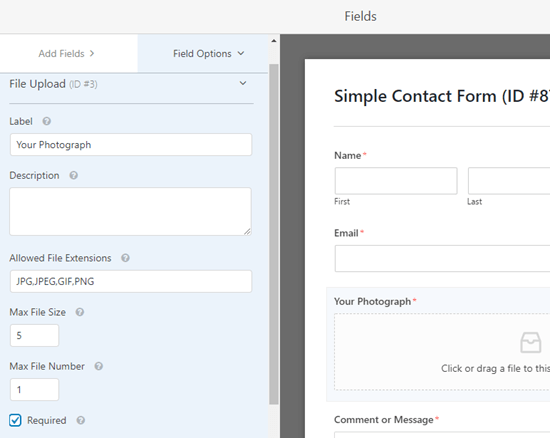Click the help icon beside Required
Image resolution: width=550 pixels, height=438 pixels.
click(81, 420)
